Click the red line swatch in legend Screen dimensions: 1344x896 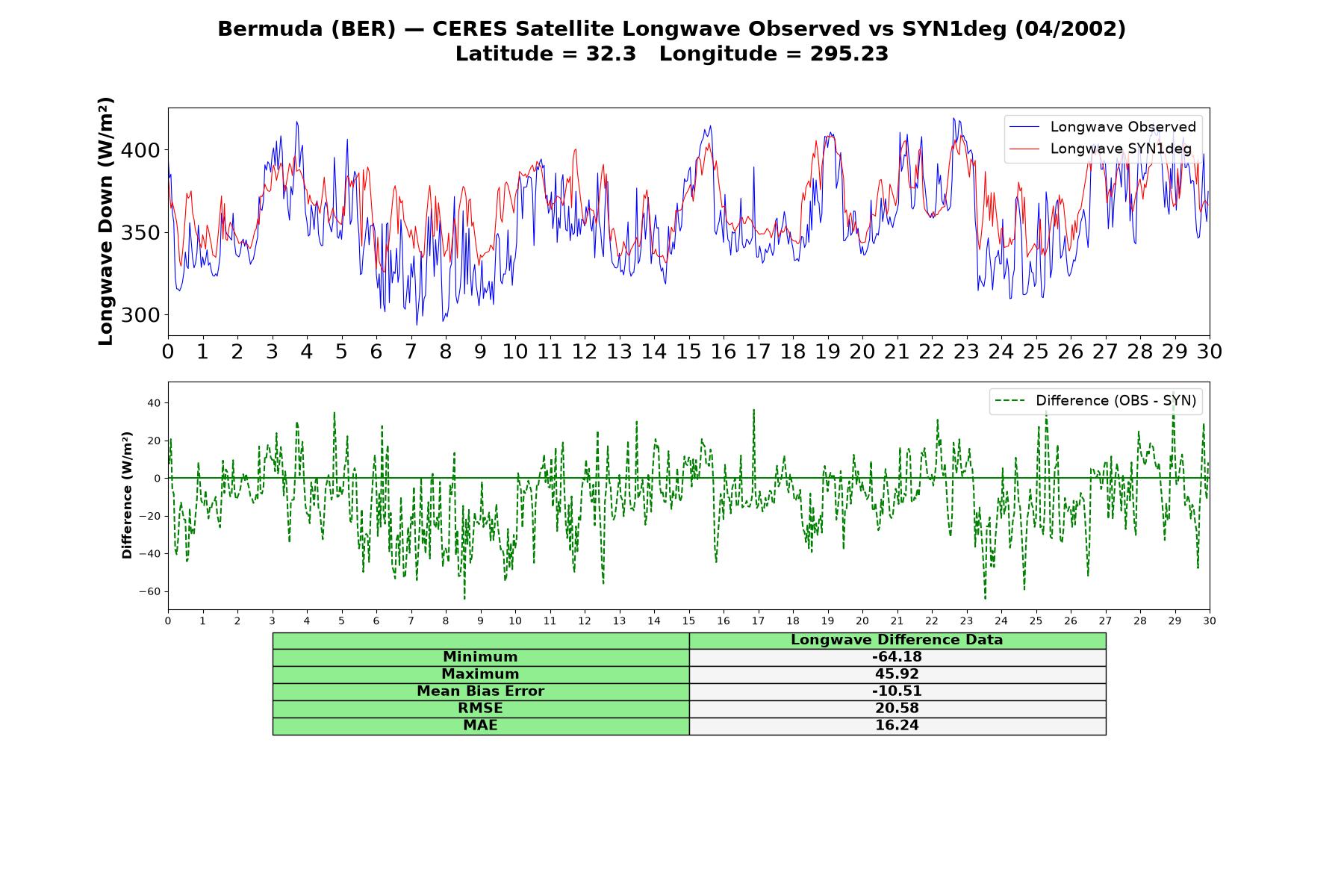1024,149
